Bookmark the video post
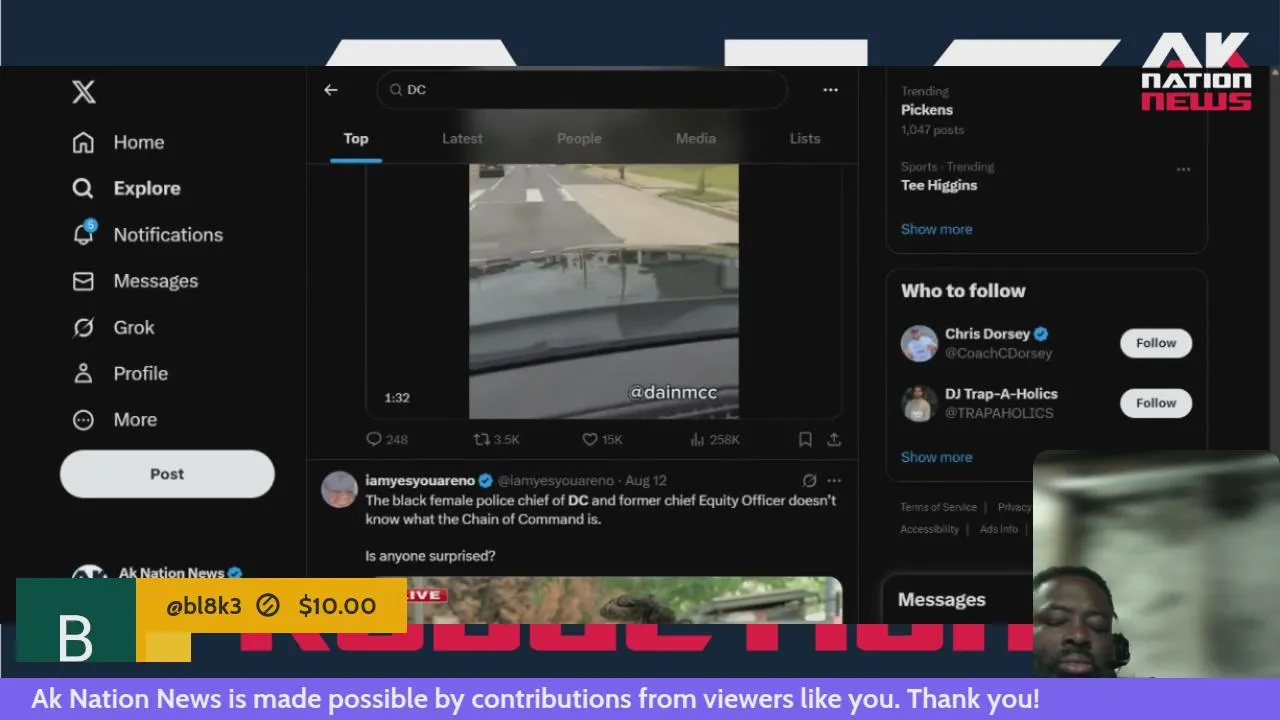Screen dimensions: 1280x720 click(805, 439)
